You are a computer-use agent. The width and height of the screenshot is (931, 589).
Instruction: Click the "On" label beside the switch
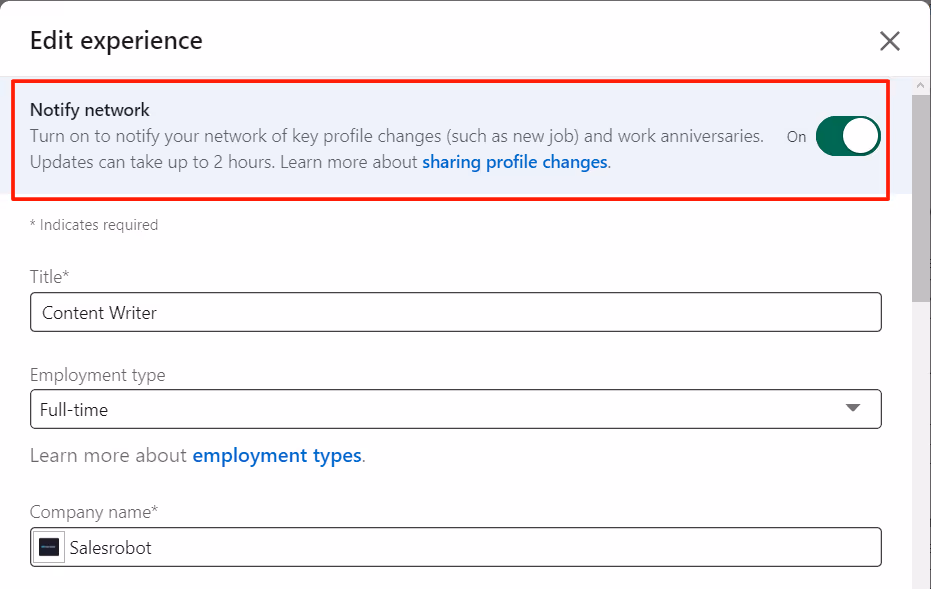pos(796,137)
